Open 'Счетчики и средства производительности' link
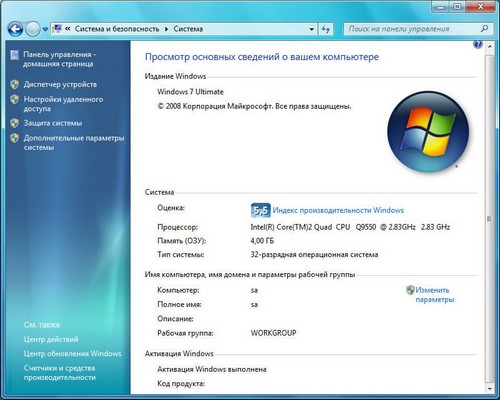Viewport: 500px width, 400px height. coord(60,373)
